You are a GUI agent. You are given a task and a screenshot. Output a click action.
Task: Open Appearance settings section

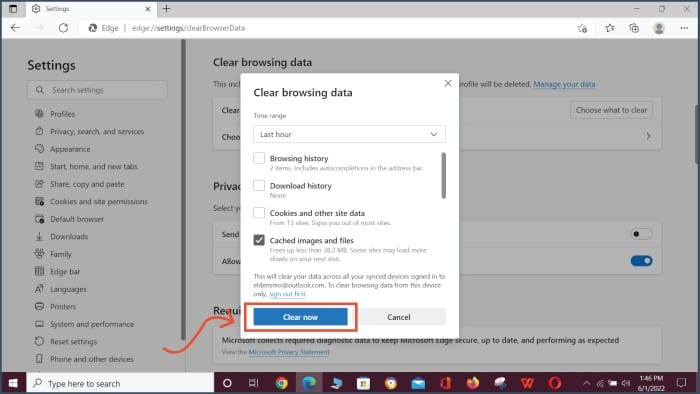click(70, 149)
